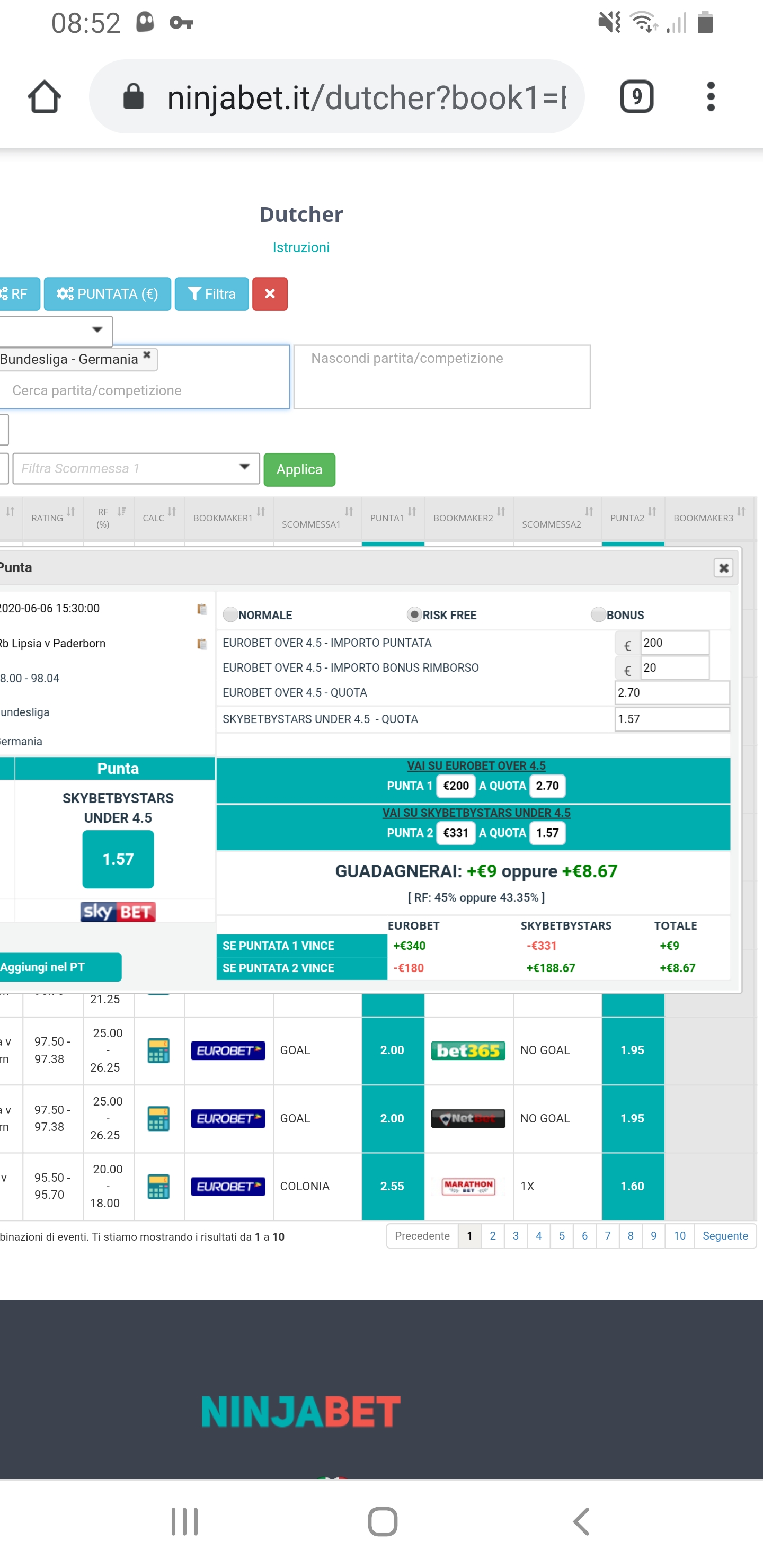Click Aggiungi nel PT button
The image size is (763, 1568).
60,967
